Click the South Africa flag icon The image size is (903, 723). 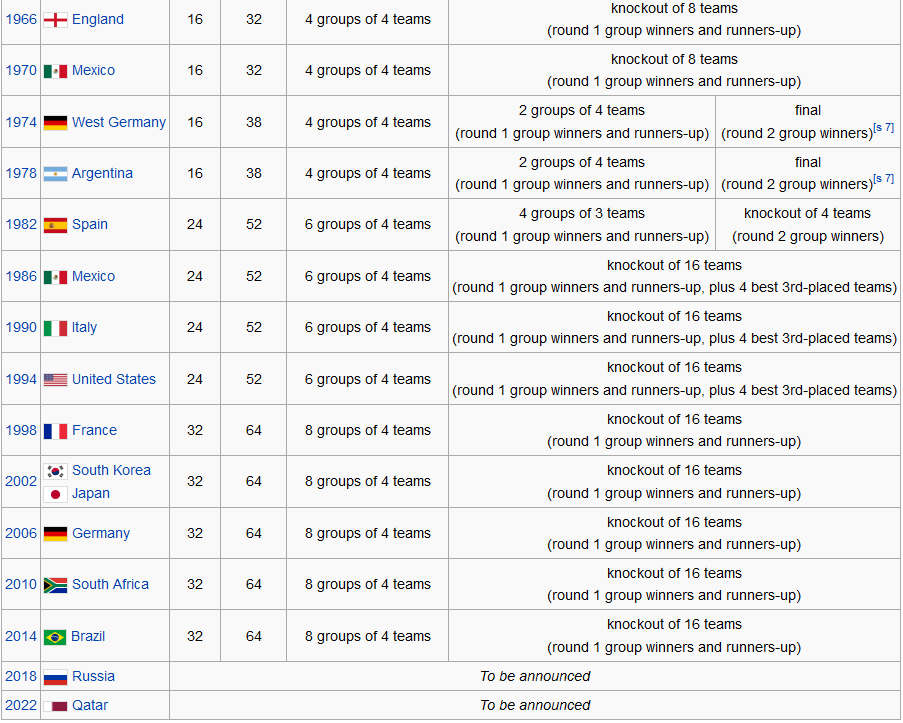[x=55, y=585]
